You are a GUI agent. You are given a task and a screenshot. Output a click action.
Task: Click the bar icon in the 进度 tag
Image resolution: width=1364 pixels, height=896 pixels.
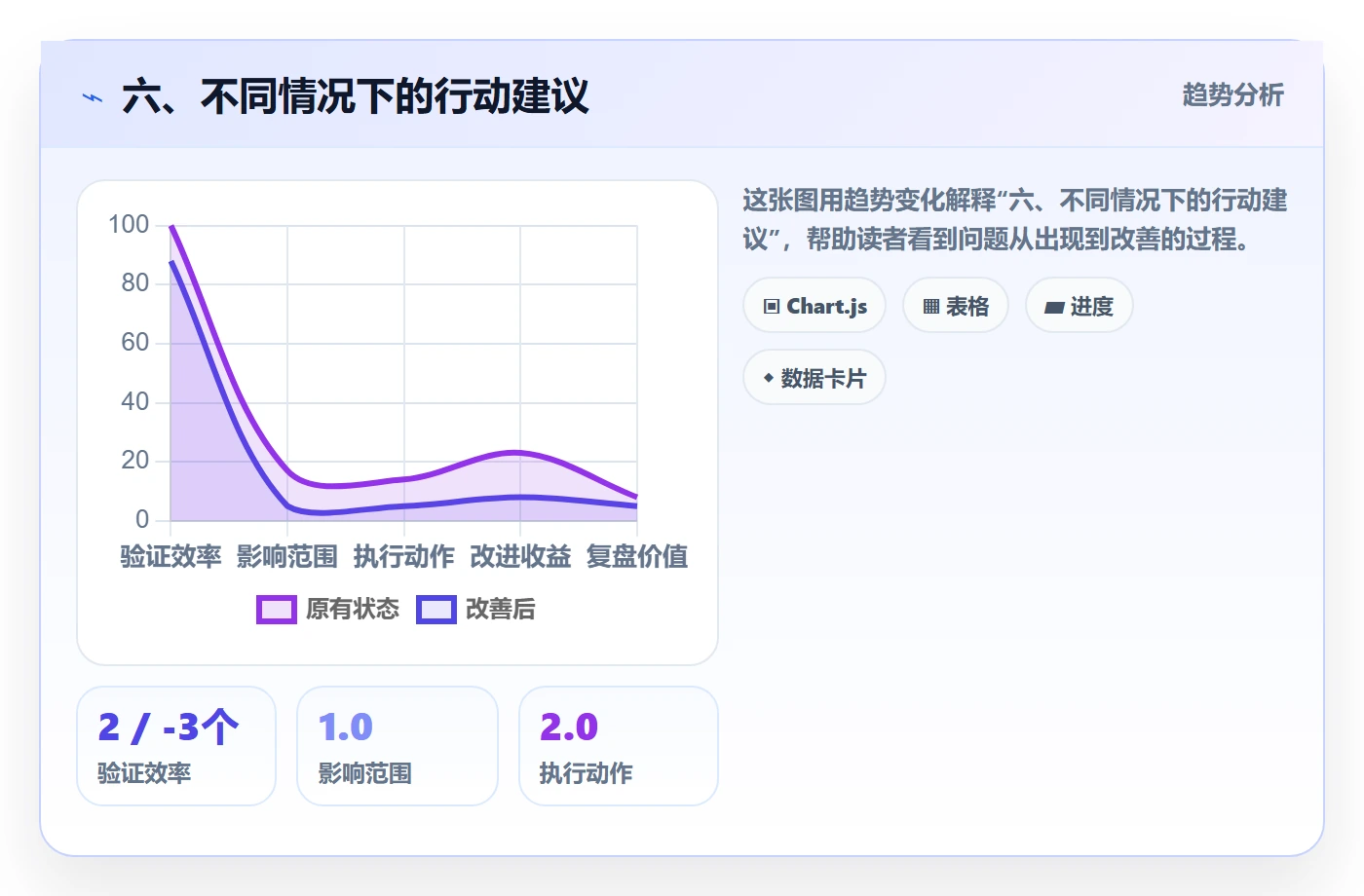tap(1054, 308)
